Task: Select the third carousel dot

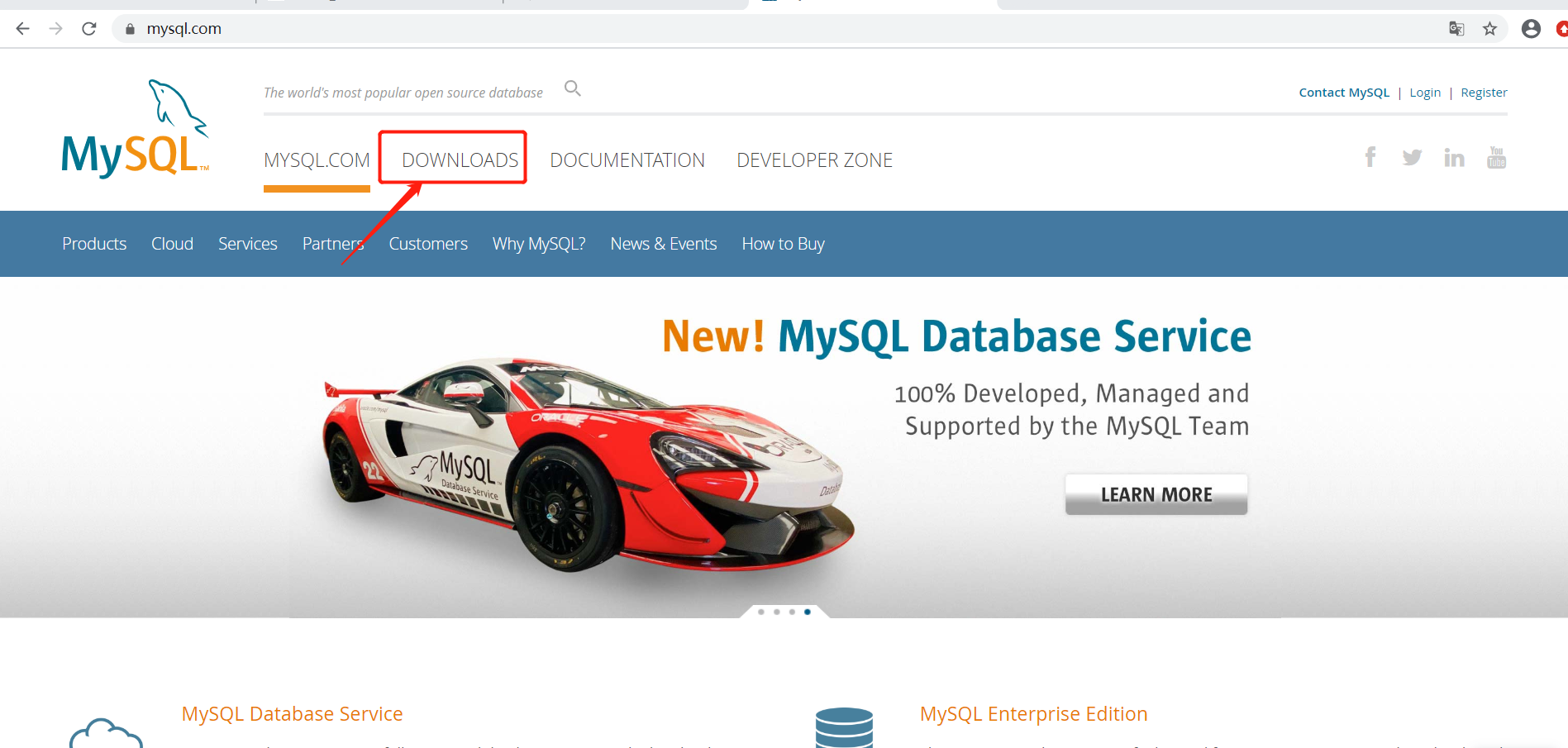Action: [x=792, y=612]
